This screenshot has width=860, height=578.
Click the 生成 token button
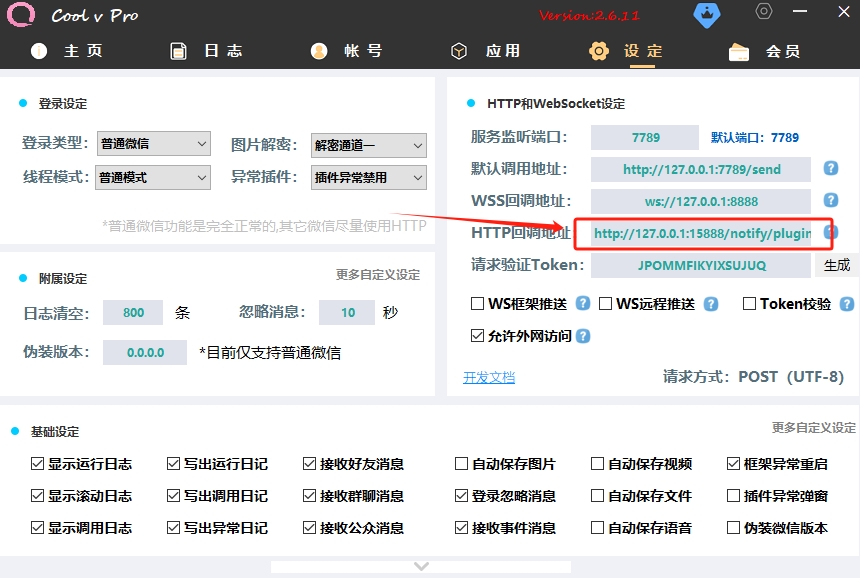point(837,265)
